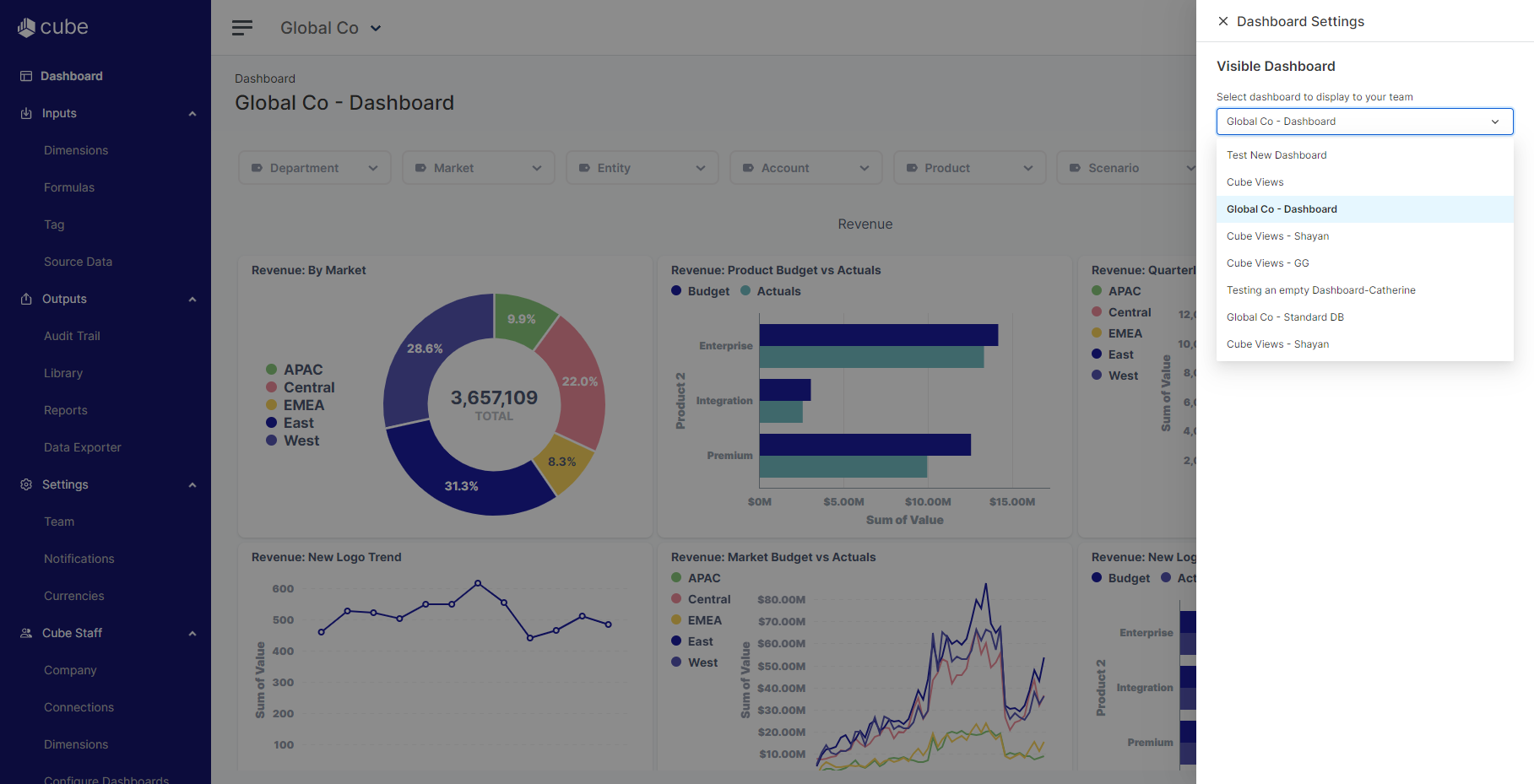Collapse the Outputs section chevron

[192, 300]
